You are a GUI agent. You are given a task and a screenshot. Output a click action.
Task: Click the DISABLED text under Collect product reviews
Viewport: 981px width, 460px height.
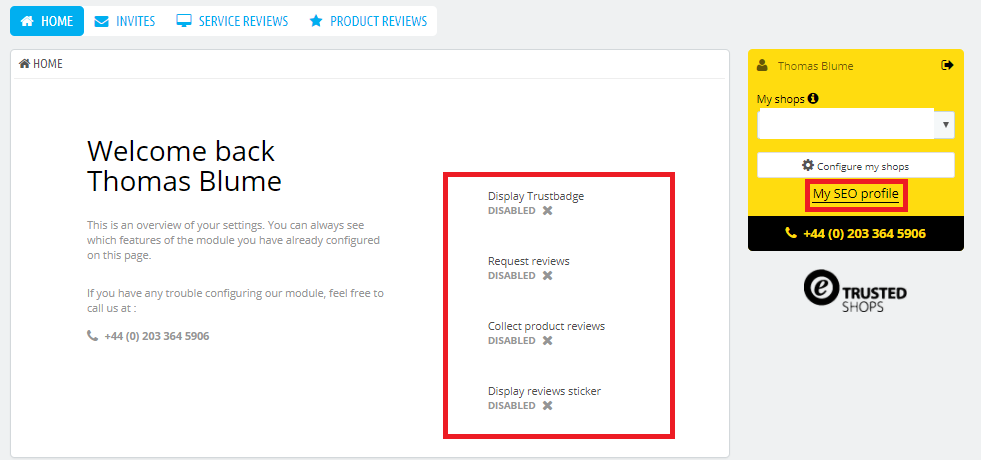coord(512,341)
